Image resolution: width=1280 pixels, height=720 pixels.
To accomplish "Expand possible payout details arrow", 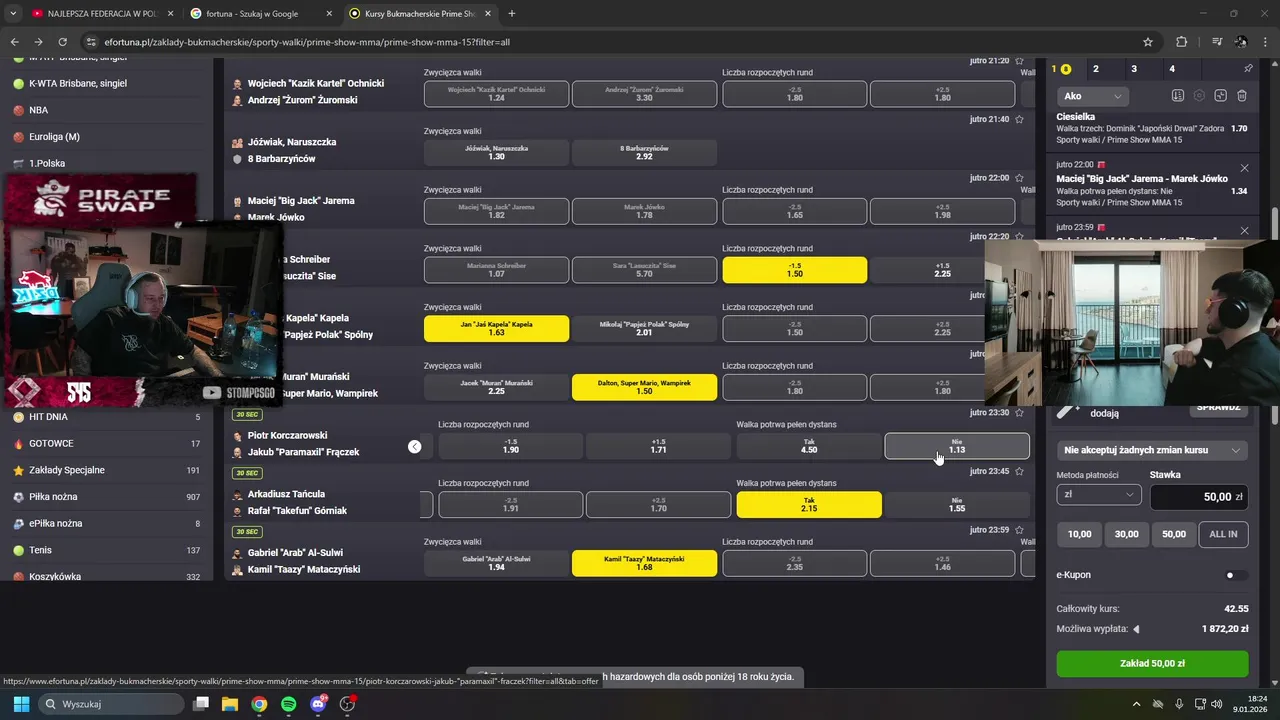I will click(x=1136, y=629).
